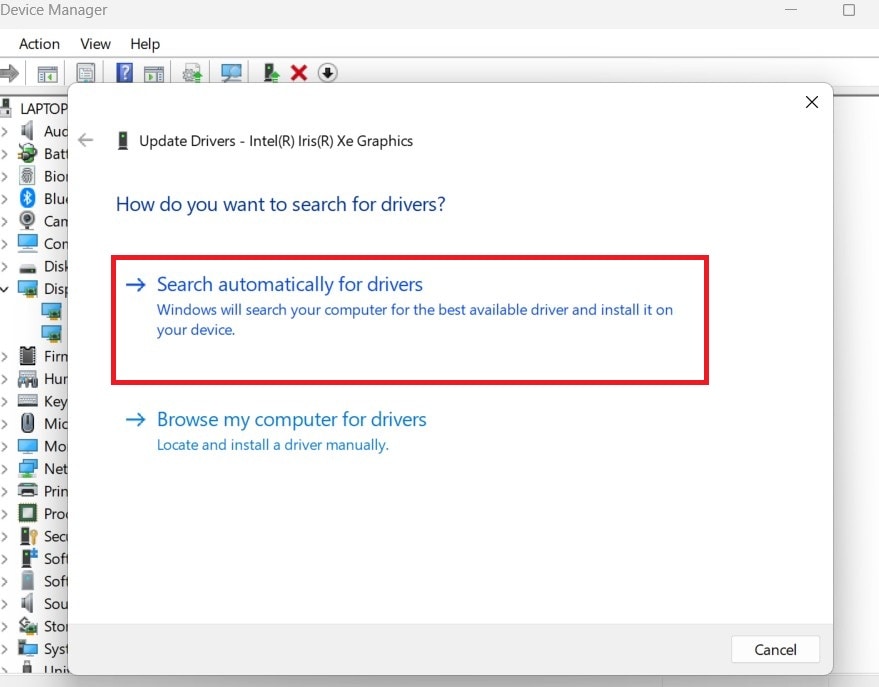
Task: Select first display adapter child device icon
Action: [x=52, y=311]
